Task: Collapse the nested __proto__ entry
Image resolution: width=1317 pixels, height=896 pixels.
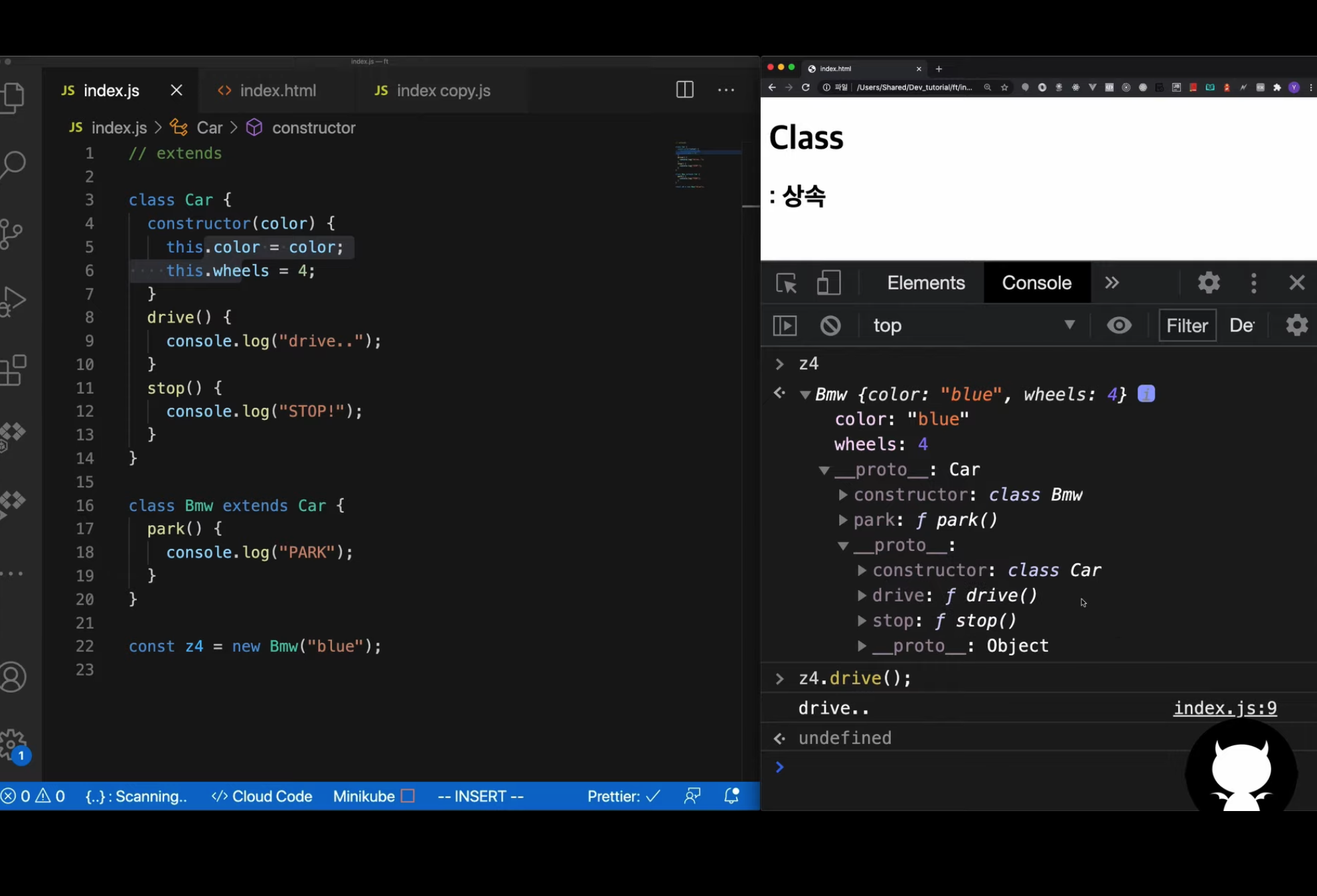Action: point(843,546)
